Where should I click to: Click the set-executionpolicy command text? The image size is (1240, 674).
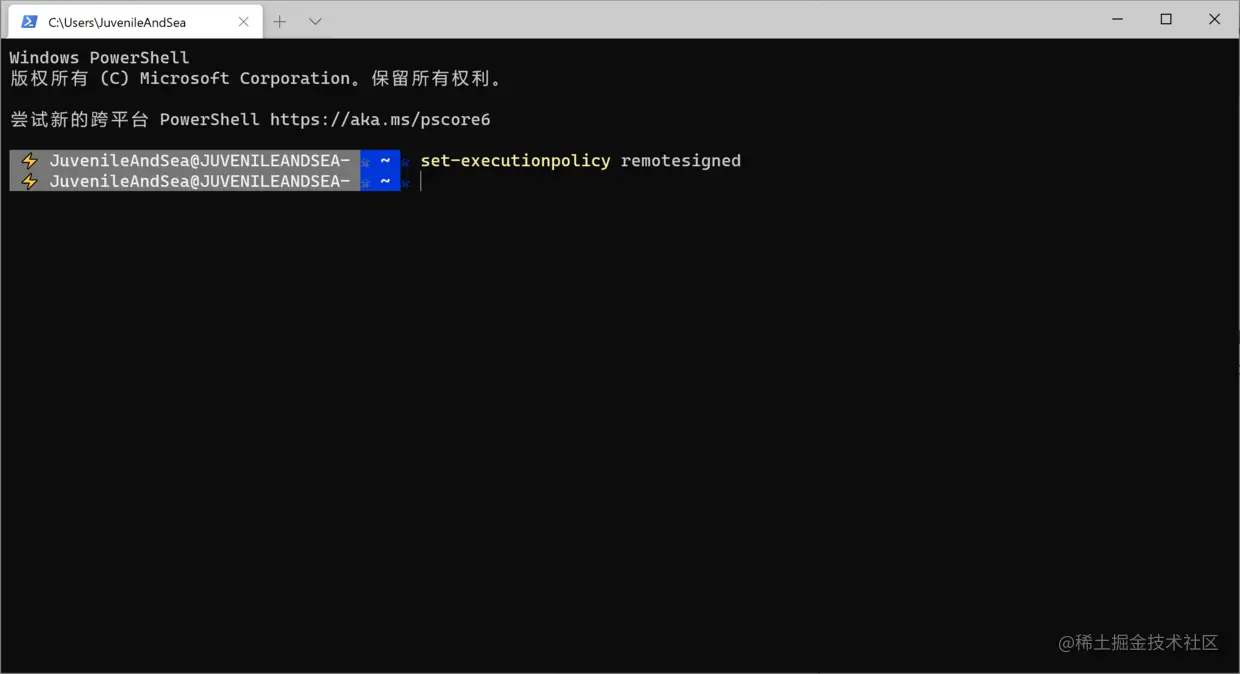515,161
